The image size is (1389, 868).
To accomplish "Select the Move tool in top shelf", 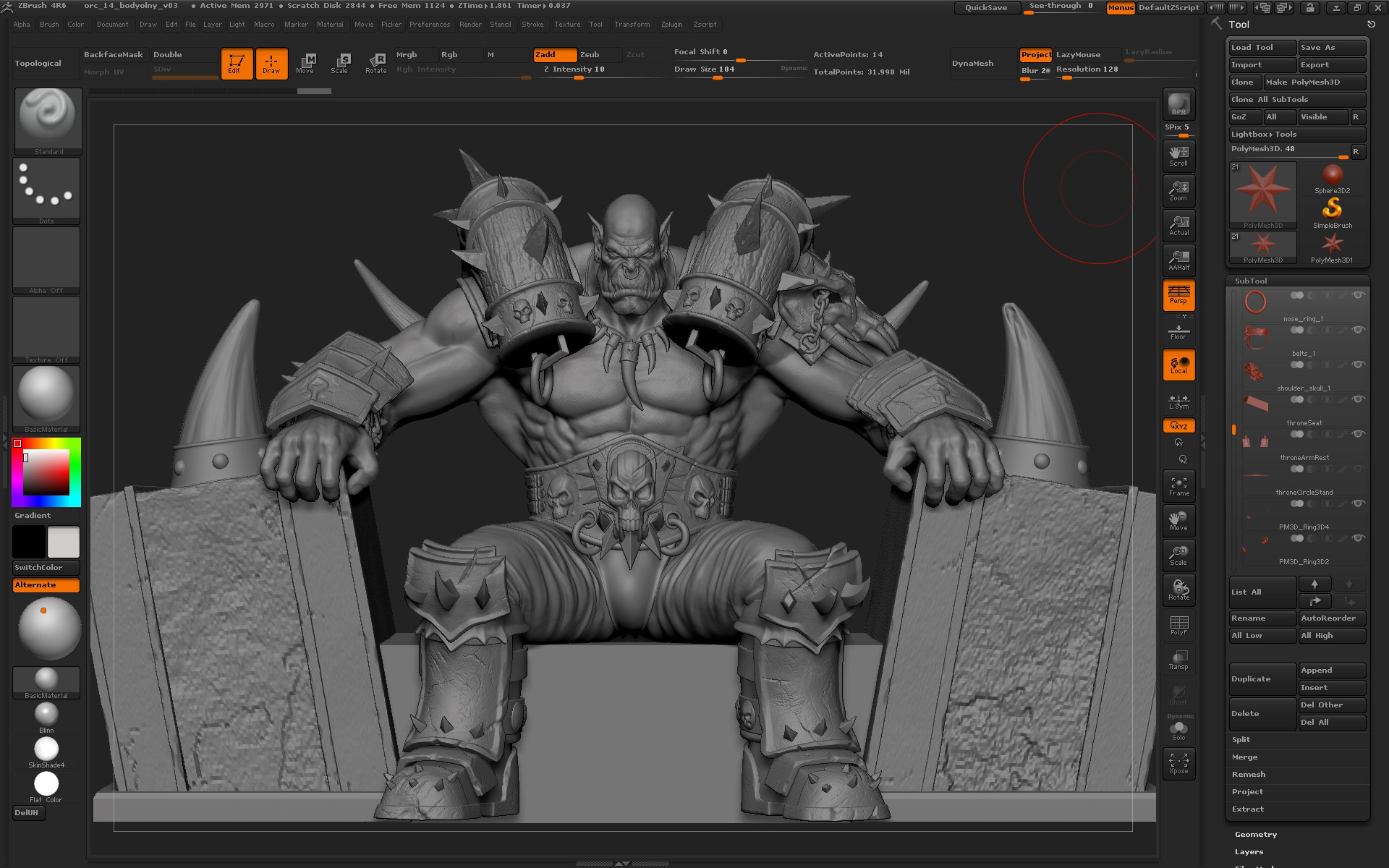I will (305, 64).
